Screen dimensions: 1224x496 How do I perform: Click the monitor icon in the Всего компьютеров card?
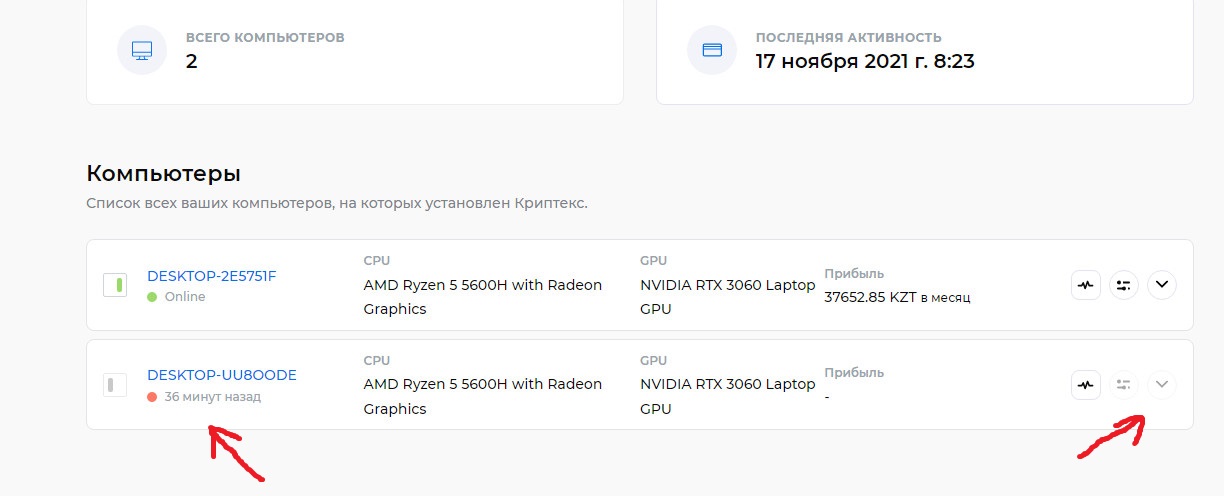tap(142, 50)
